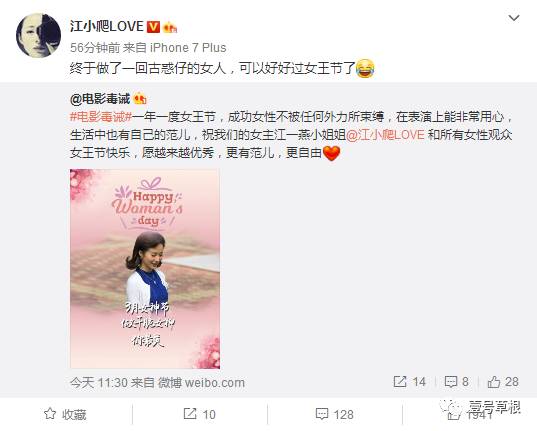Open the @电影毒诚 account link
The image size is (537, 431).
100,99
